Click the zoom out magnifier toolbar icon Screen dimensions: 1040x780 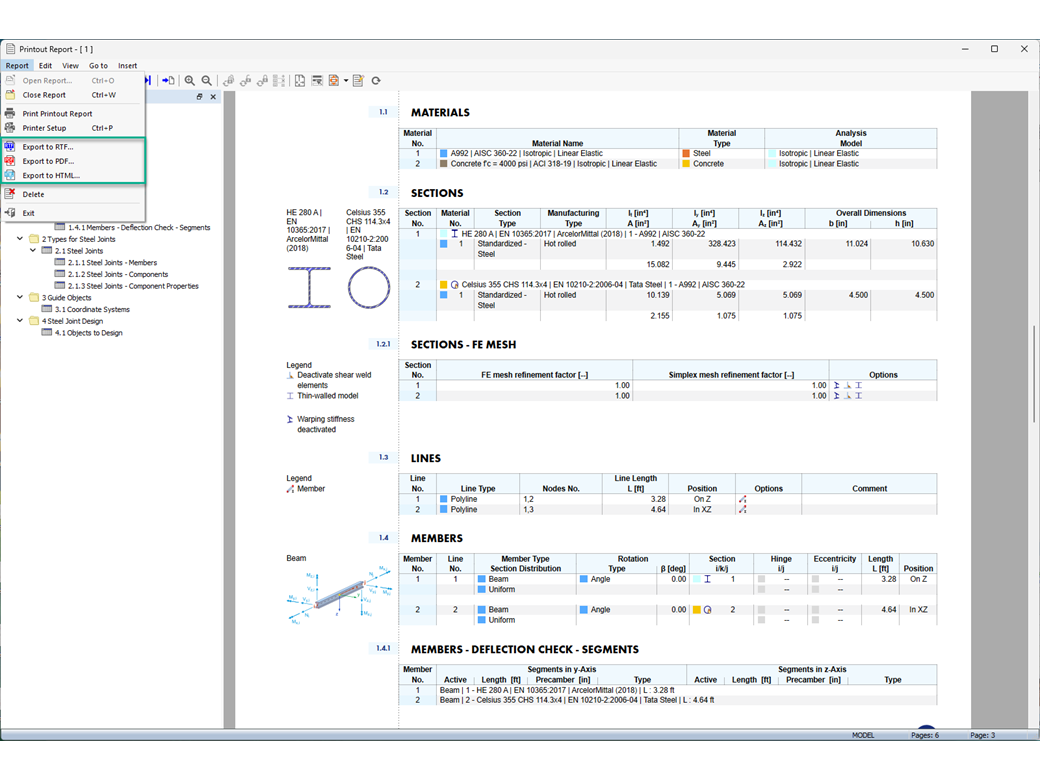click(207, 80)
